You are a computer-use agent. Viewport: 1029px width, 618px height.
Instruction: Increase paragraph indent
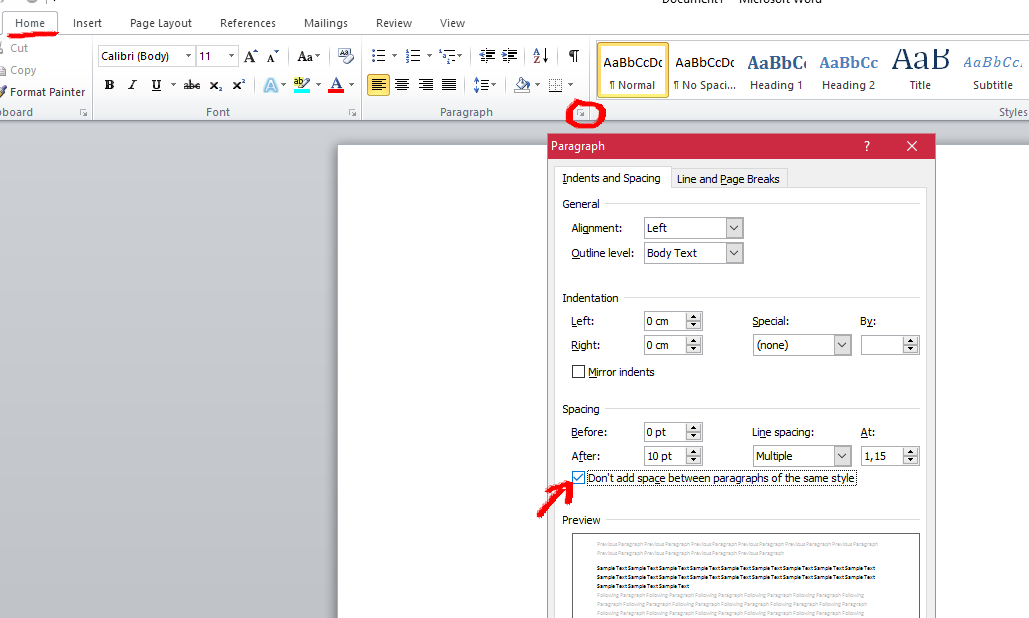[x=509, y=56]
